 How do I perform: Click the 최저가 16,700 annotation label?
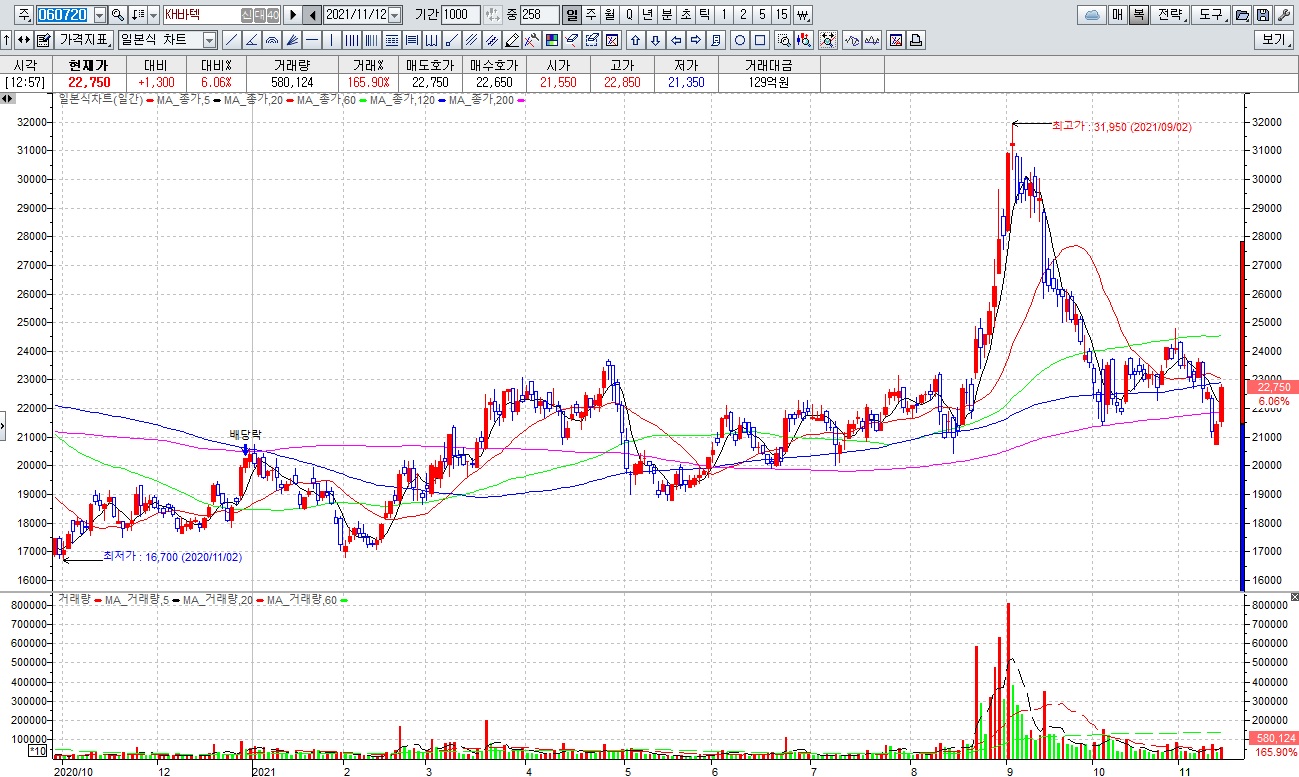[172, 557]
